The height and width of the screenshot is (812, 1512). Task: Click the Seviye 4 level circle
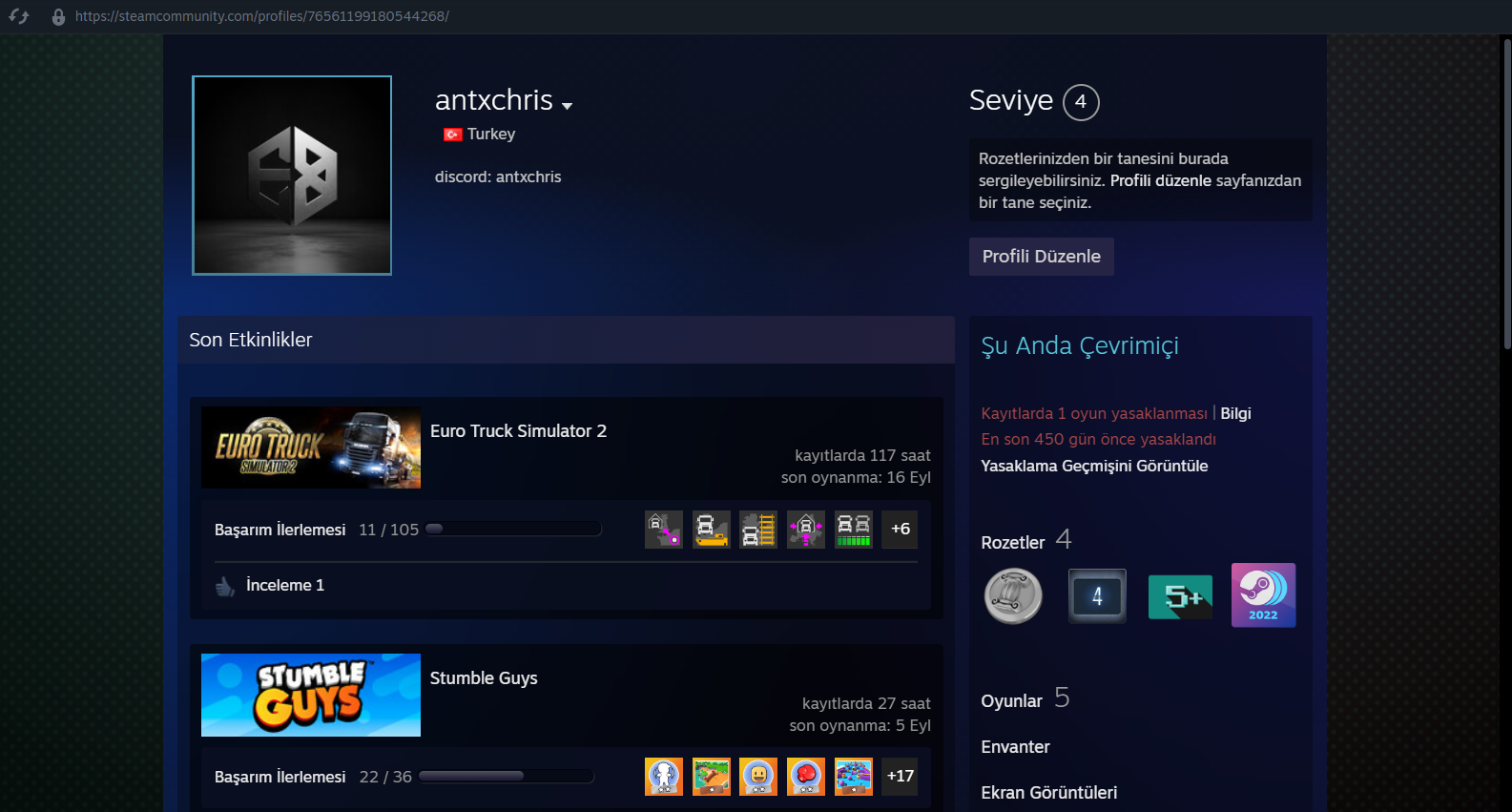pyautogui.click(x=1081, y=102)
